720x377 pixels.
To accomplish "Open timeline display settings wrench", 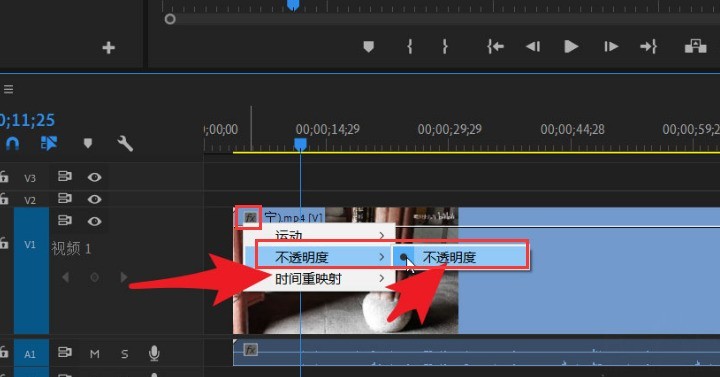I will pos(125,143).
